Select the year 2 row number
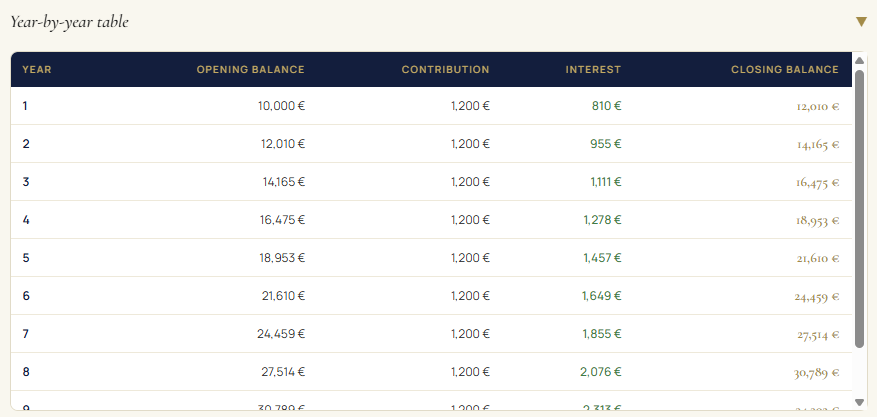Screen dimensions: 877x417 click(26, 144)
